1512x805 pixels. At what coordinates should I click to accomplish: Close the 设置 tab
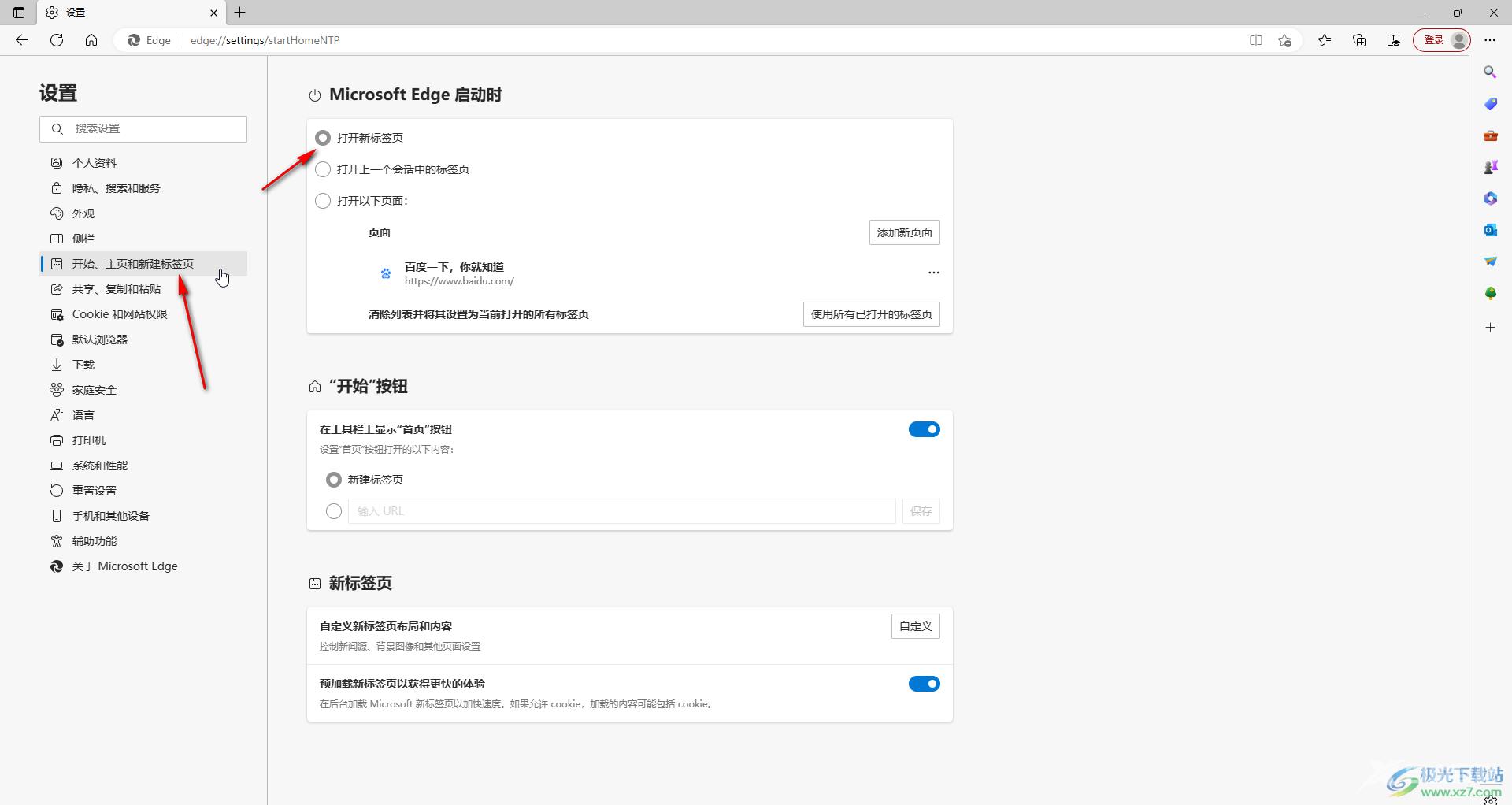tap(213, 13)
